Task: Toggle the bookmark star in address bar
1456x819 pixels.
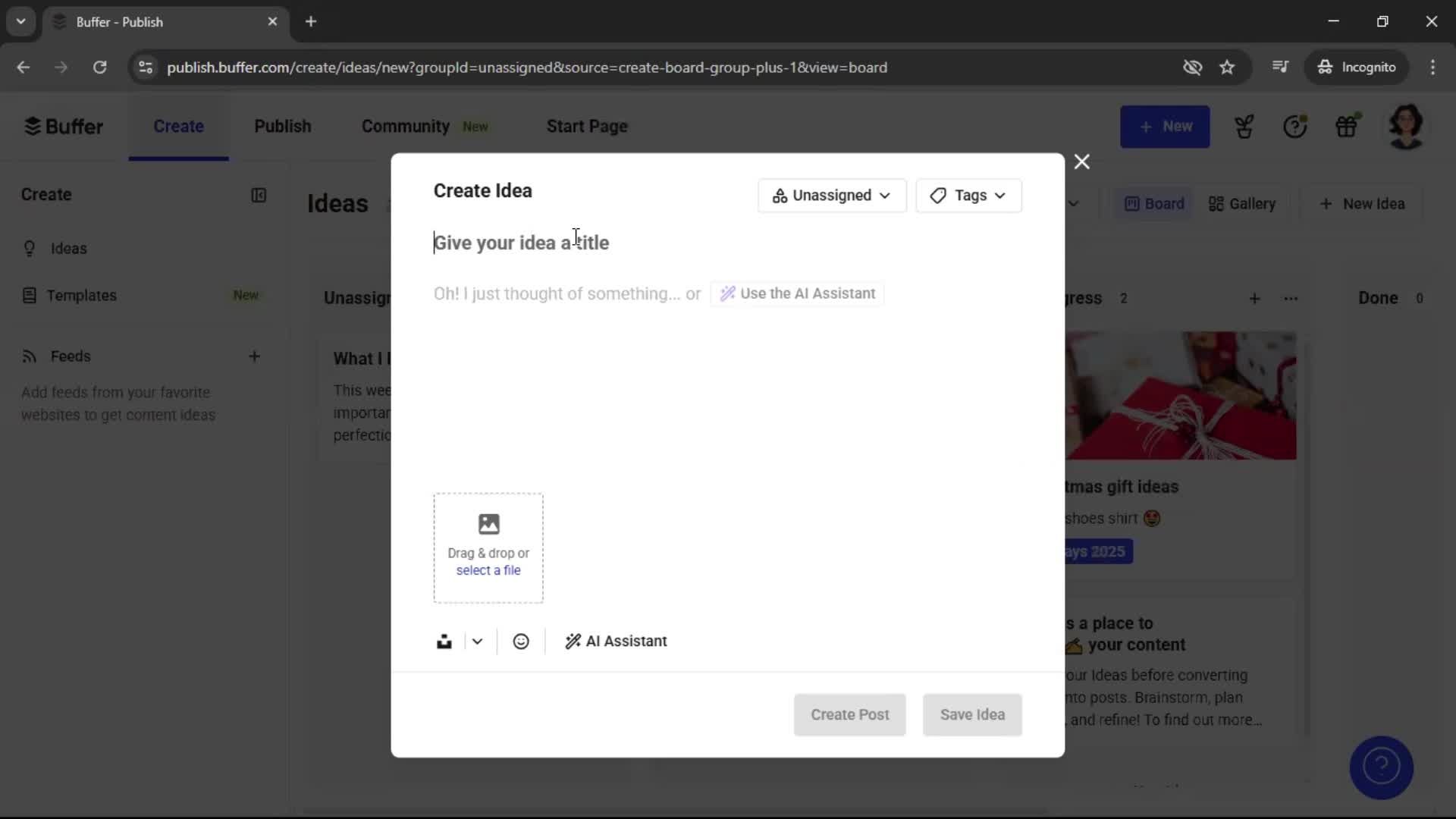Action: coord(1227,67)
